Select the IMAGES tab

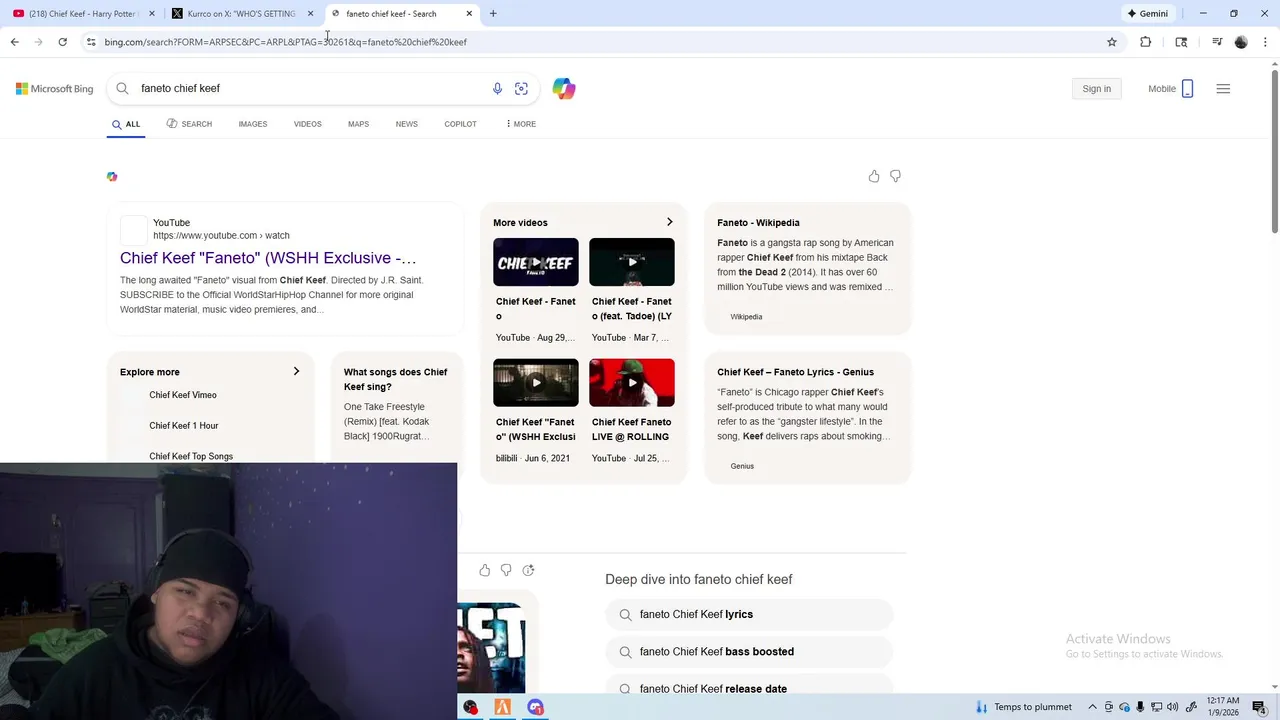pos(253,124)
